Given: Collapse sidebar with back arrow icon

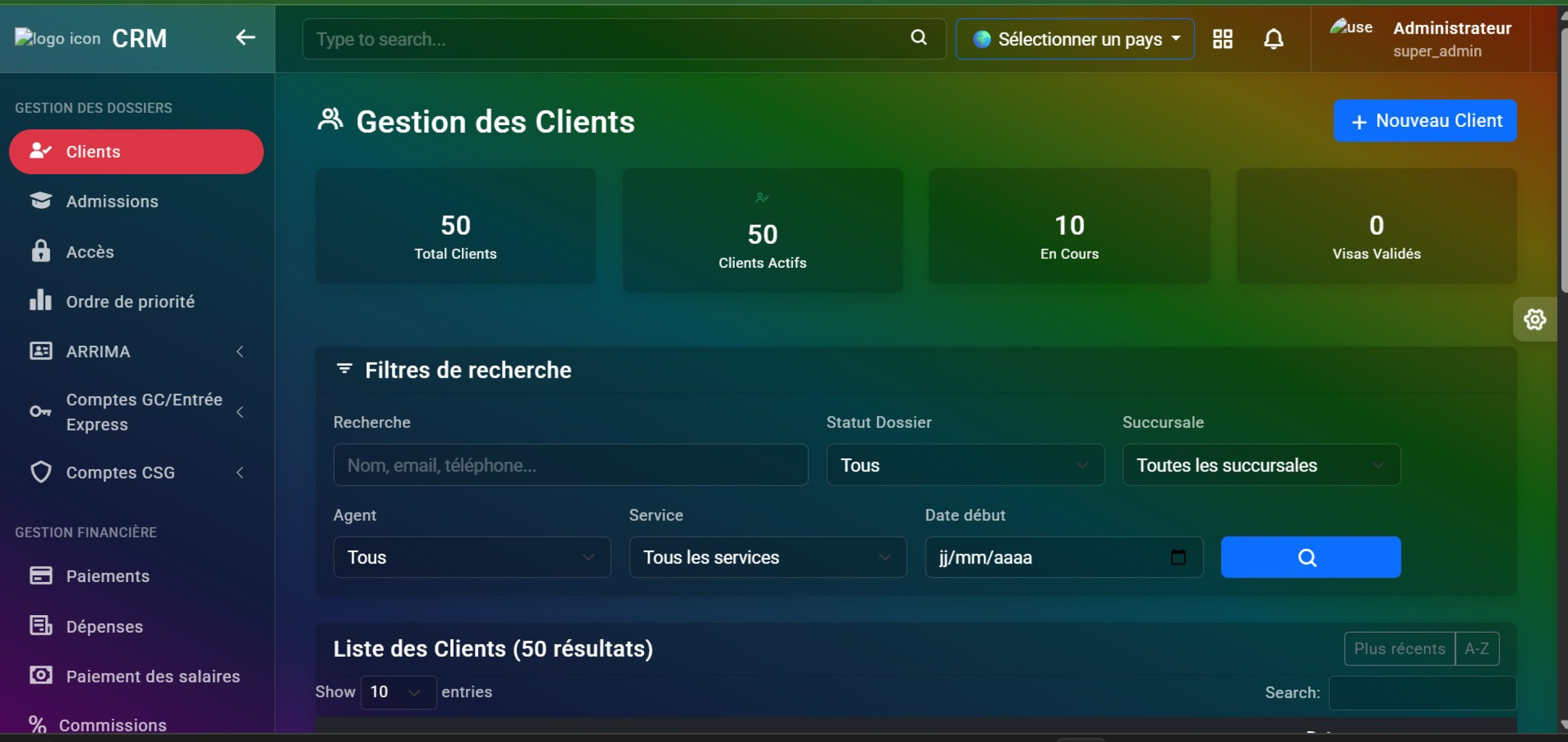Looking at the screenshot, I should tap(245, 38).
